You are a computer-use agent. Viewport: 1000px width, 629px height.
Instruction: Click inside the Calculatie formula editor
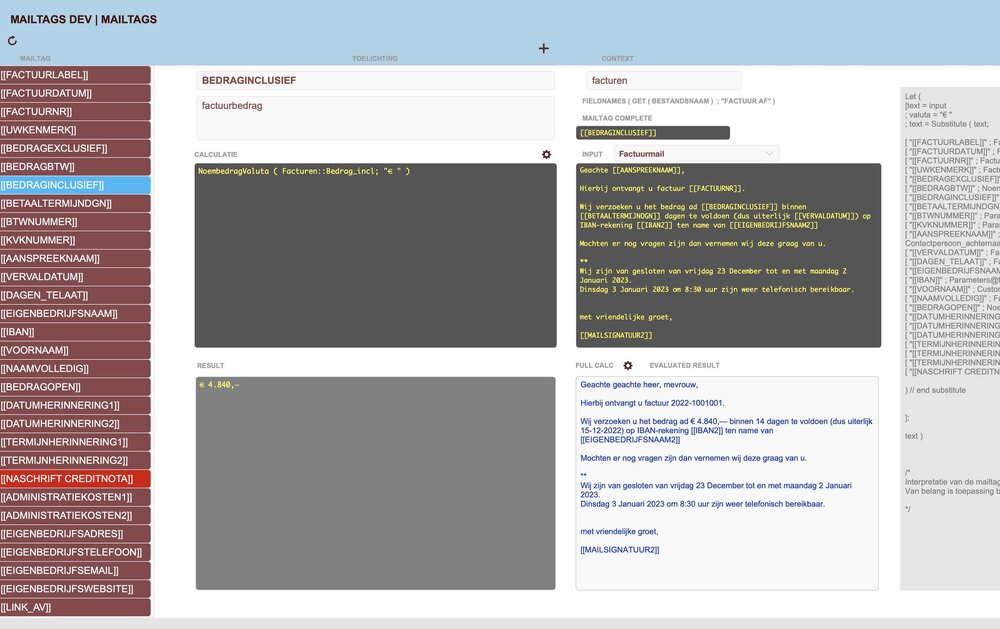click(x=375, y=255)
